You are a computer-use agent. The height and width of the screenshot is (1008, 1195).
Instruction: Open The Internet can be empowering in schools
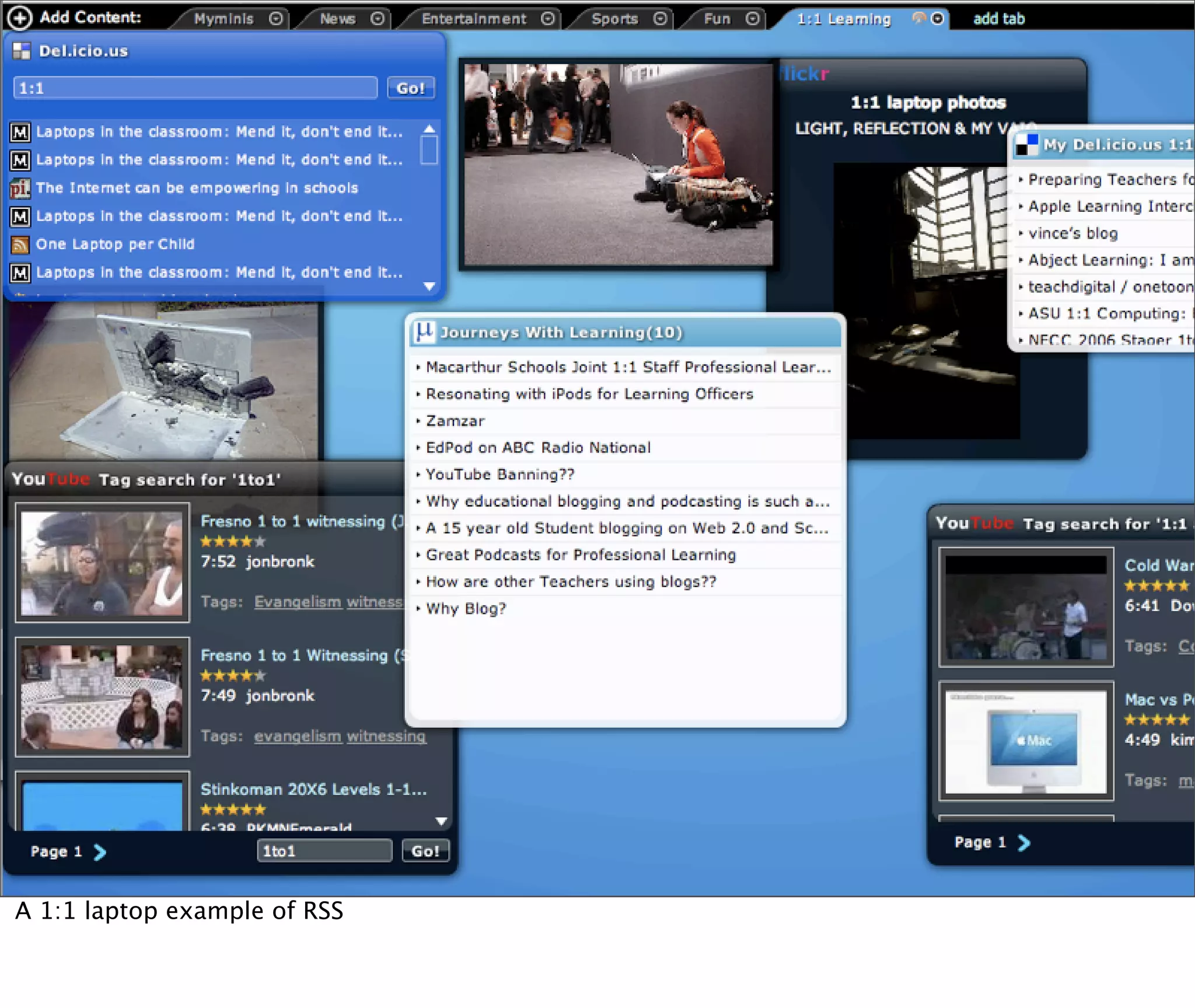point(197,188)
